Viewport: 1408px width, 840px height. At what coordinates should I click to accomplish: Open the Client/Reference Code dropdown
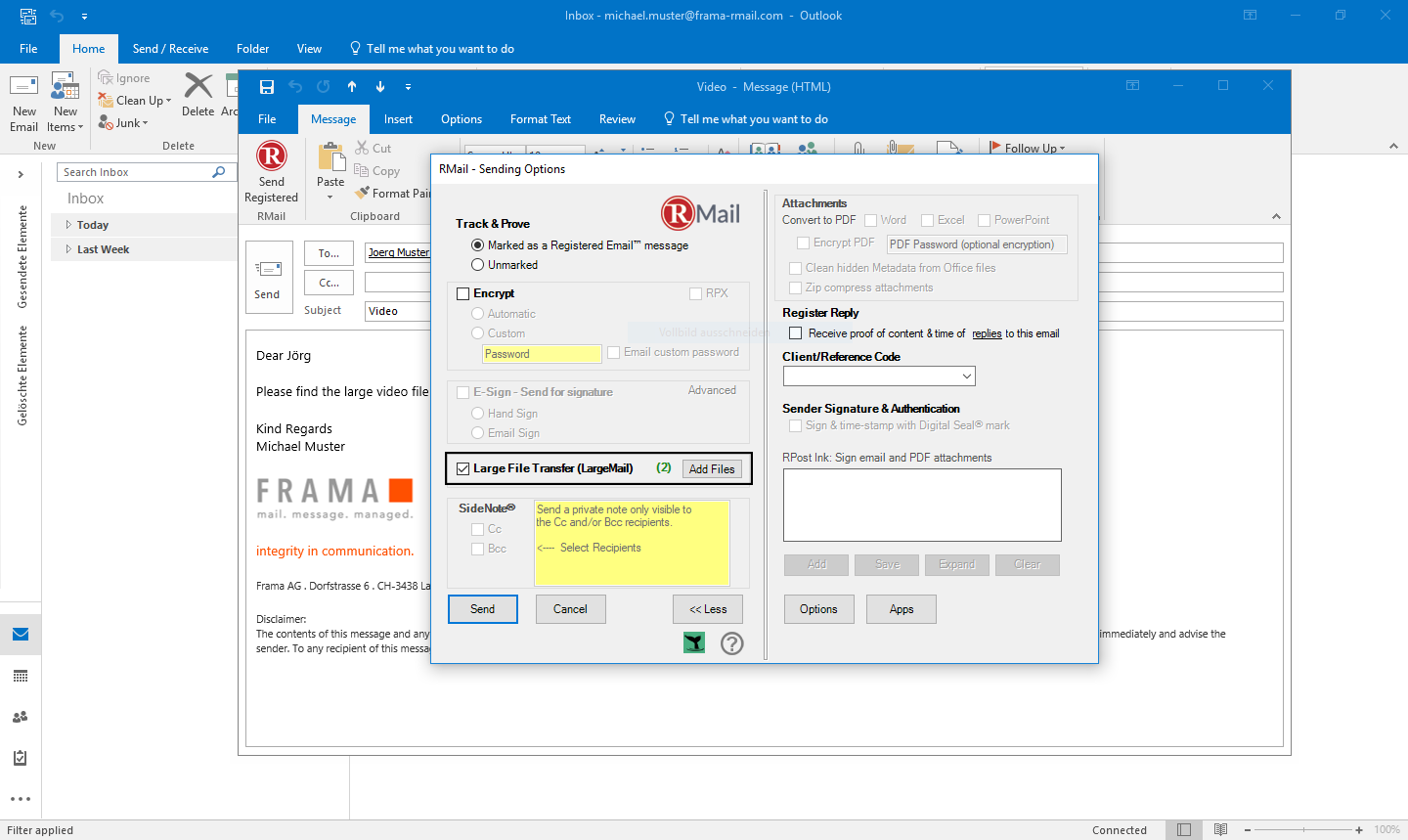point(966,376)
